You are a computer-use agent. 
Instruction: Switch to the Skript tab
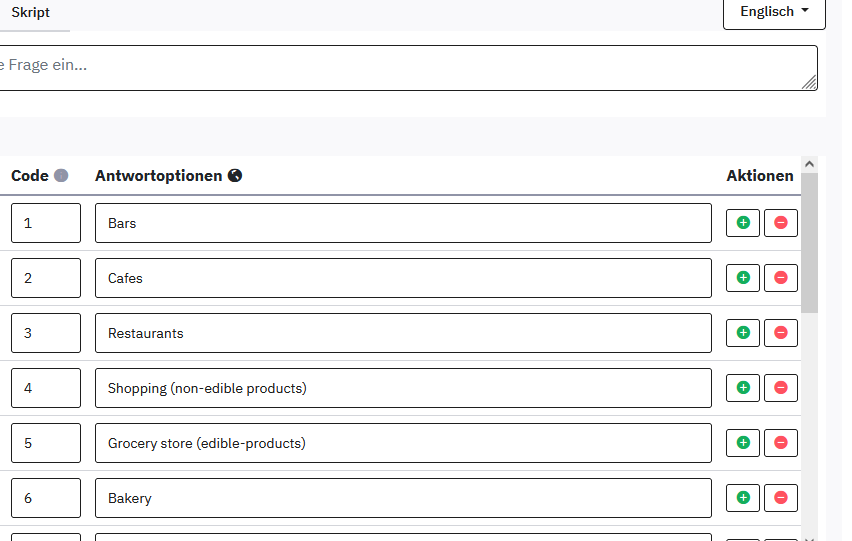pyautogui.click(x=30, y=13)
